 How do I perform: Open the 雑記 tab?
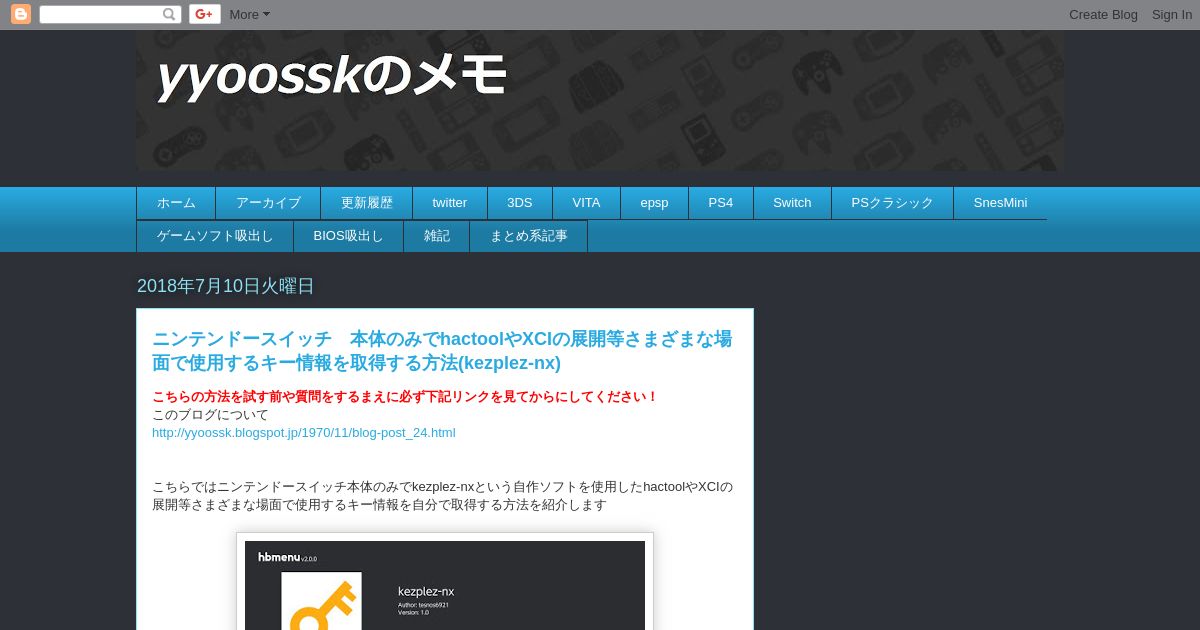[x=437, y=236]
